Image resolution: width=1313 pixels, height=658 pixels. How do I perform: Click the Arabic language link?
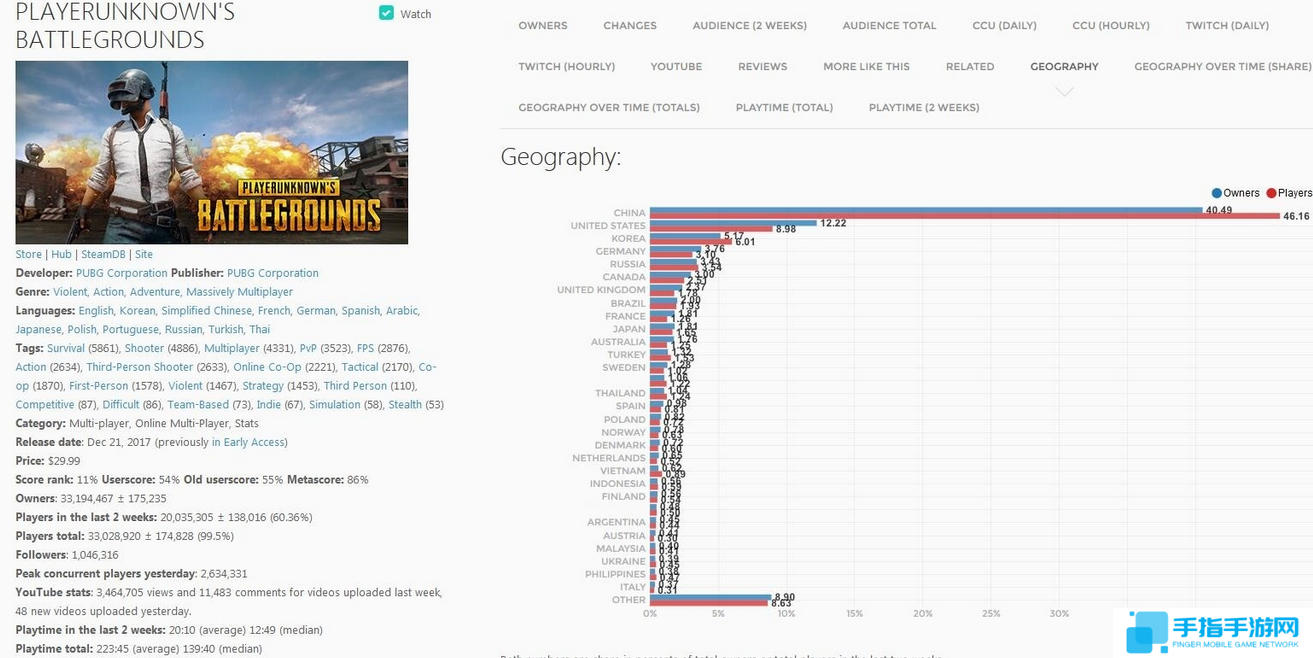pos(402,311)
